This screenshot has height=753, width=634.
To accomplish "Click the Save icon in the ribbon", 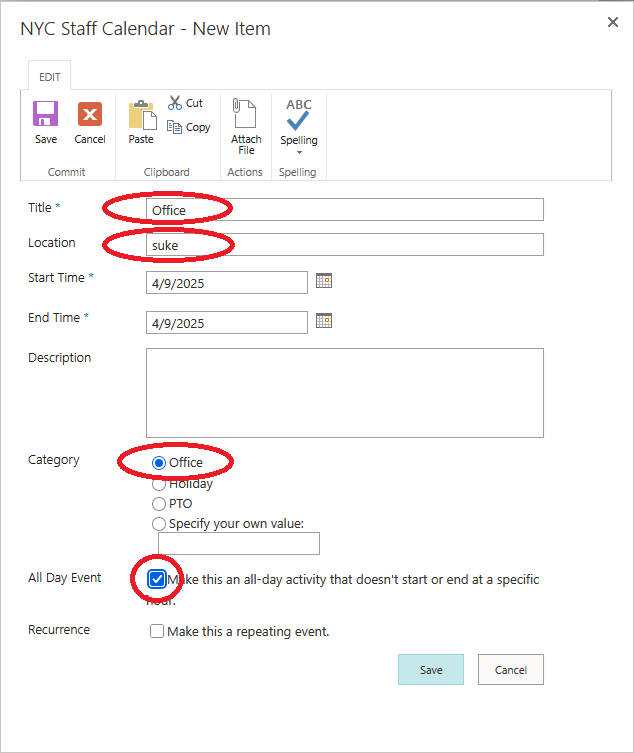I will [x=46, y=114].
